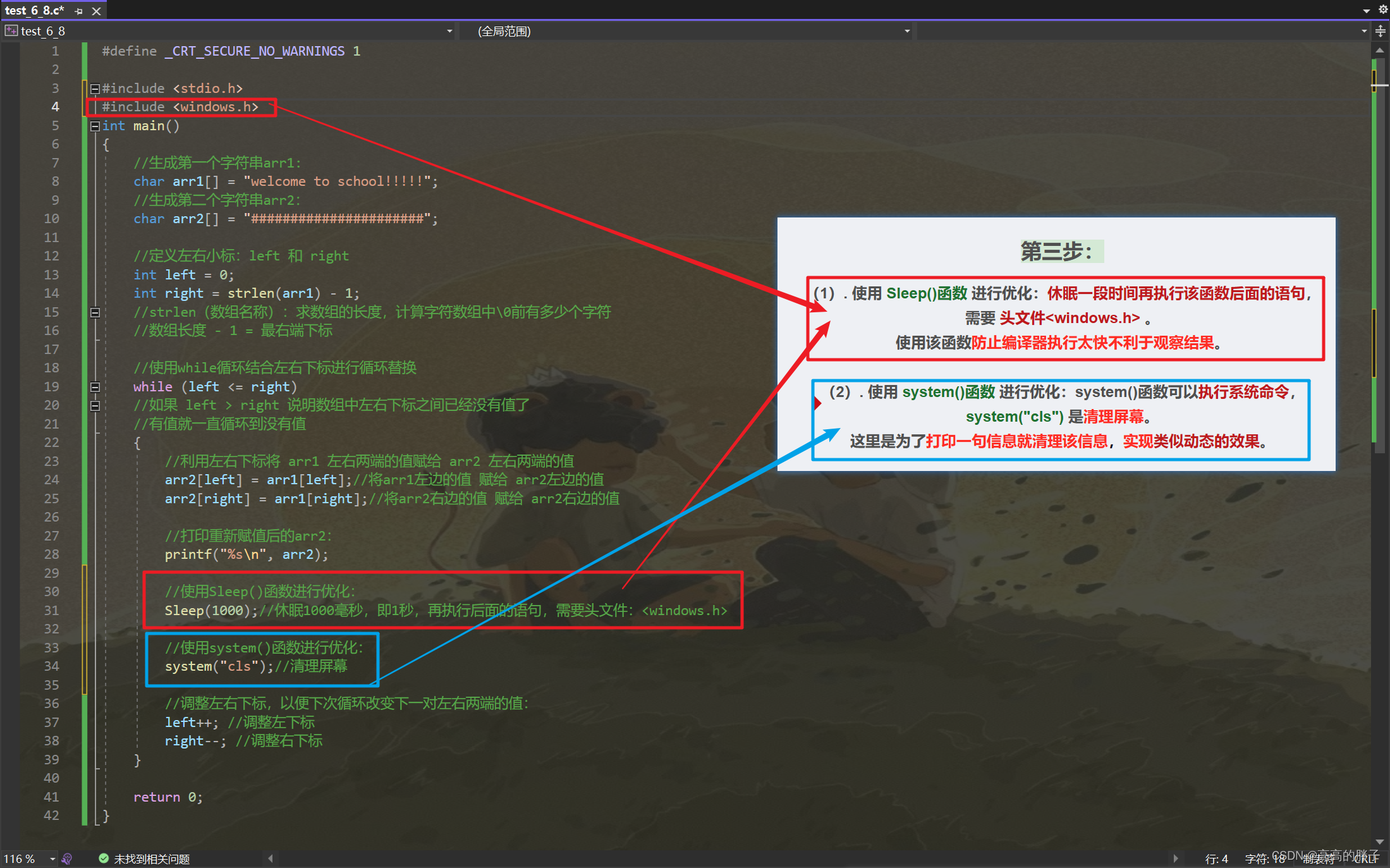Pin the test_6_8.c tab
Image resolution: width=1390 pixels, height=868 pixels.
pyautogui.click(x=79, y=11)
